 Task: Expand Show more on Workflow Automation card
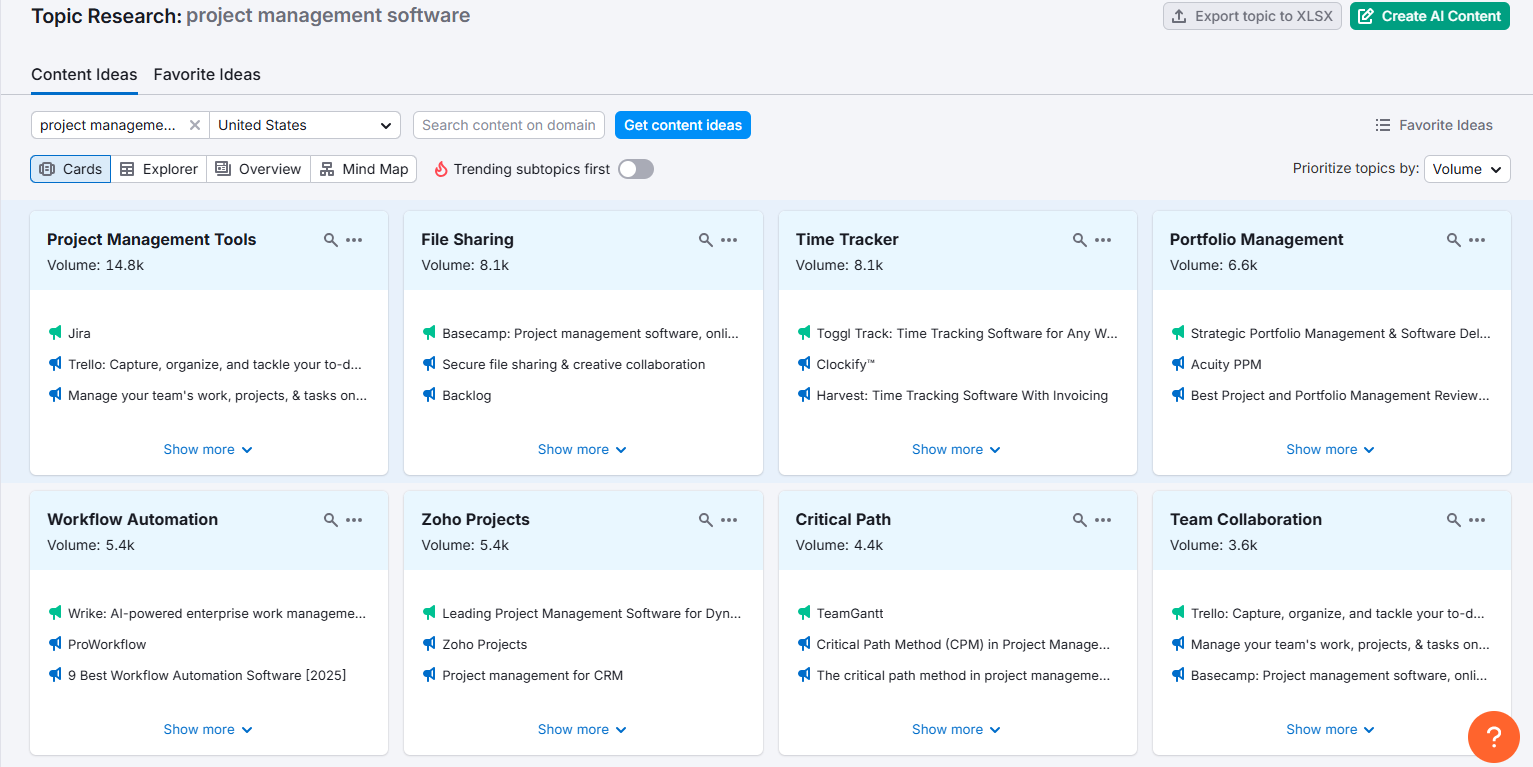pos(208,729)
